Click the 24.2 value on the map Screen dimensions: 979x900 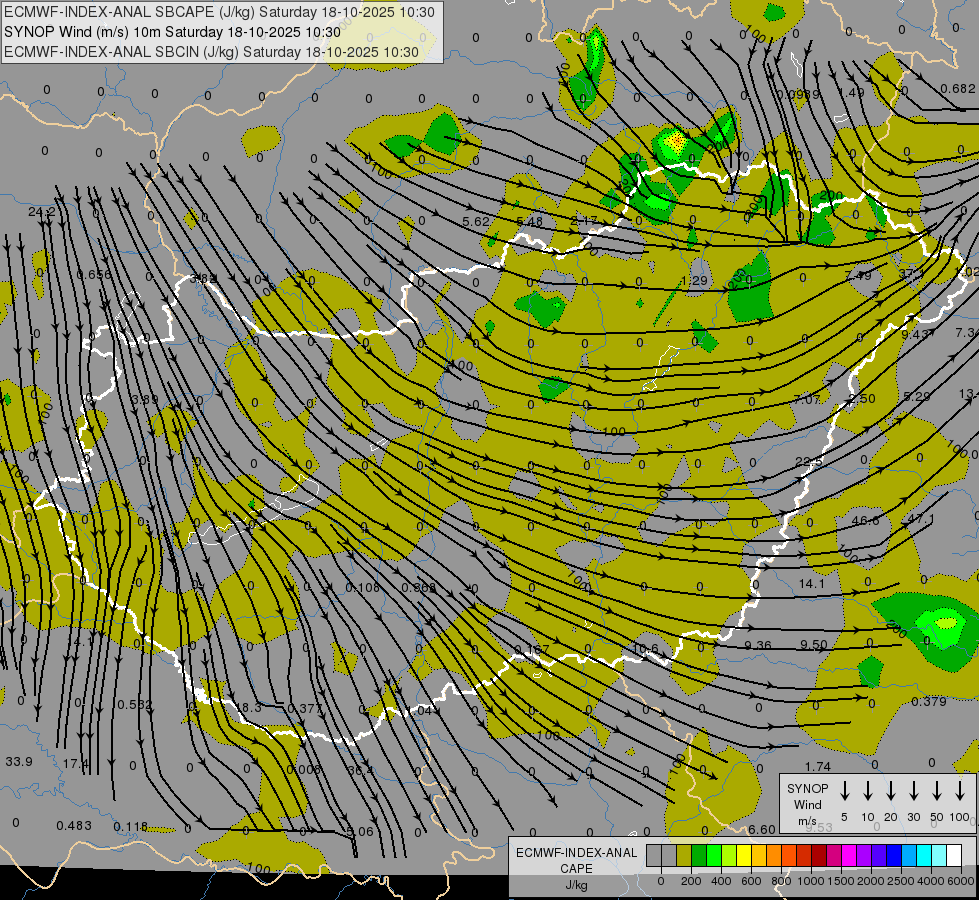pos(41,212)
